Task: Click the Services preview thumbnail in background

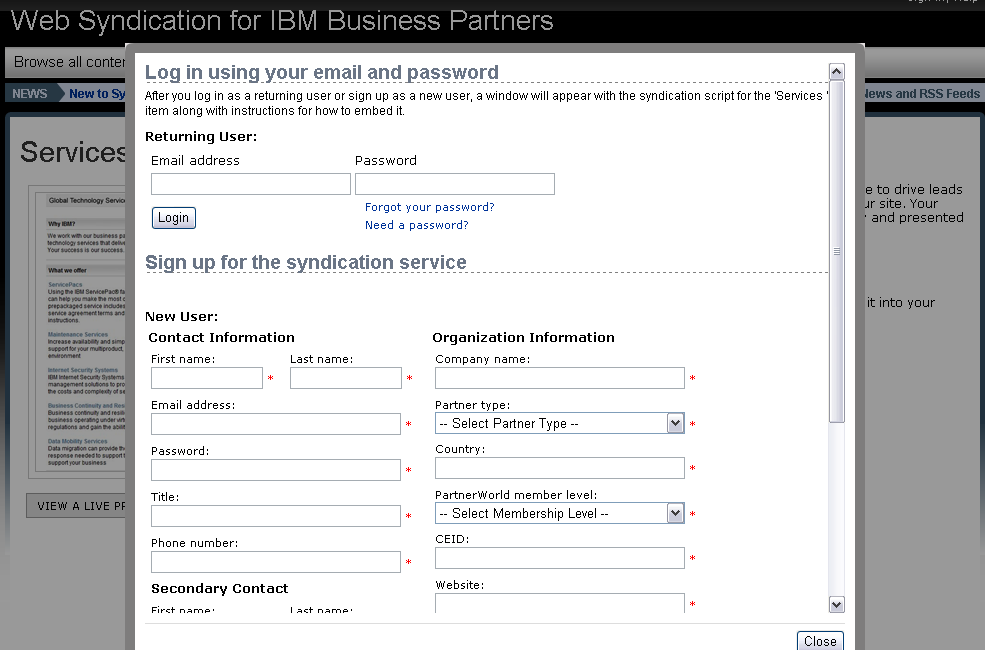Action: (x=77, y=332)
